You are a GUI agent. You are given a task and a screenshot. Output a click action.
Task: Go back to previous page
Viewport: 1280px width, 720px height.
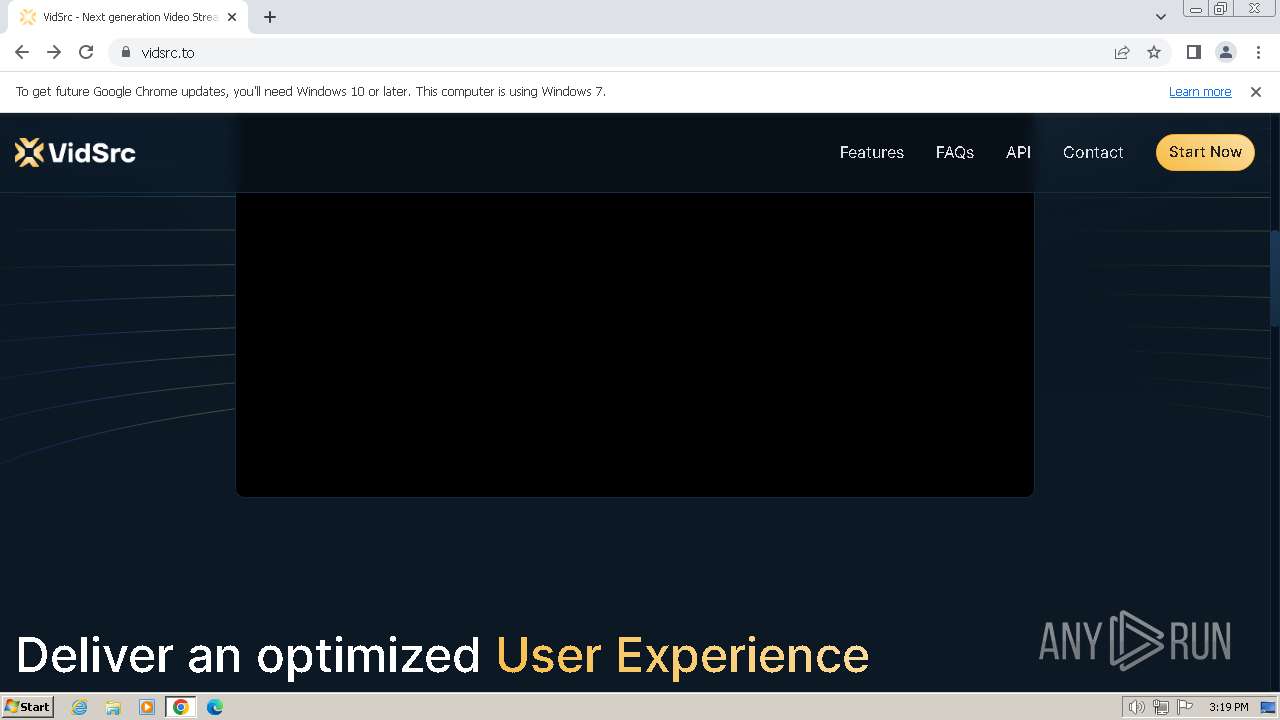tap(22, 52)
